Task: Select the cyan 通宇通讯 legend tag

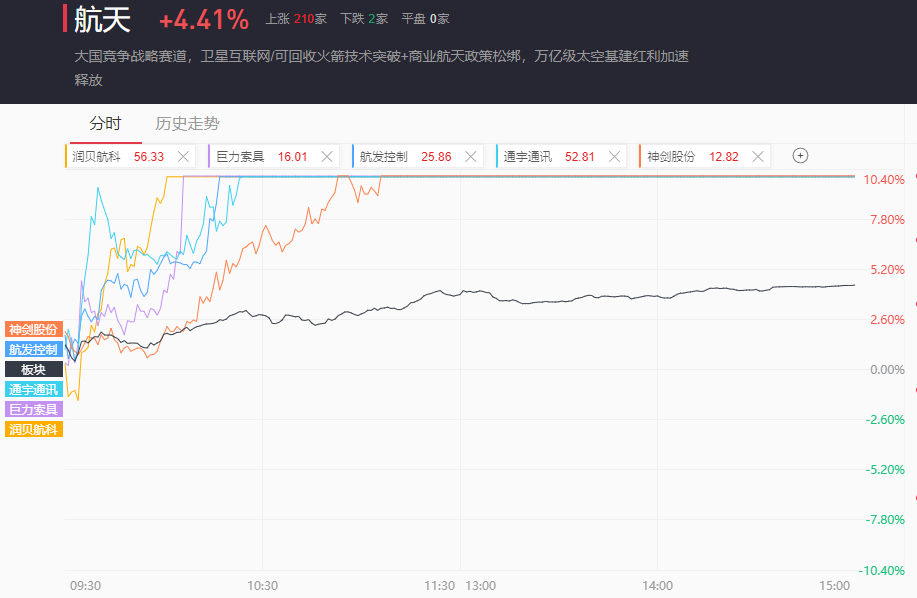Action: click(x=34, y=389)
